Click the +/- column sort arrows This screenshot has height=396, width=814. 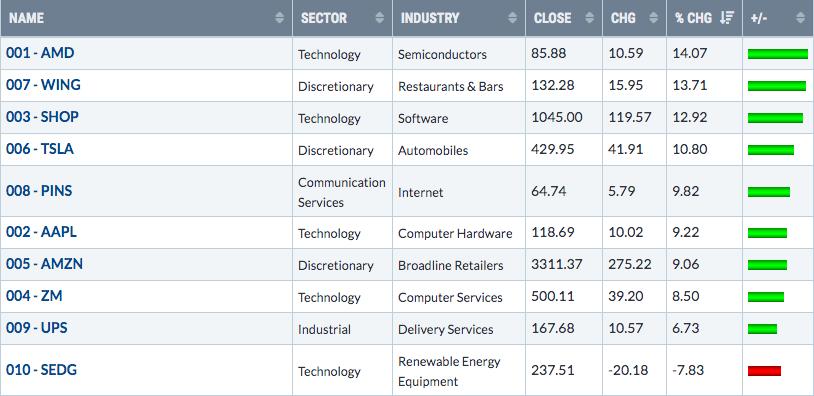click(x=800, y=18)
